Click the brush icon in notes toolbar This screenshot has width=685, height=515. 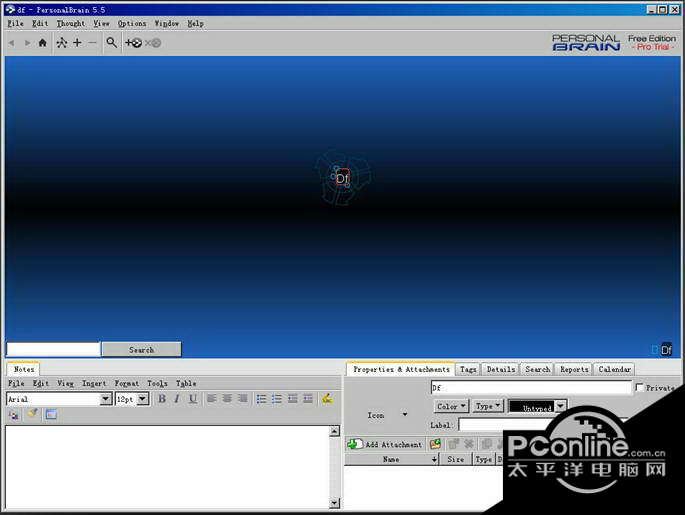(x=32, y=414)
